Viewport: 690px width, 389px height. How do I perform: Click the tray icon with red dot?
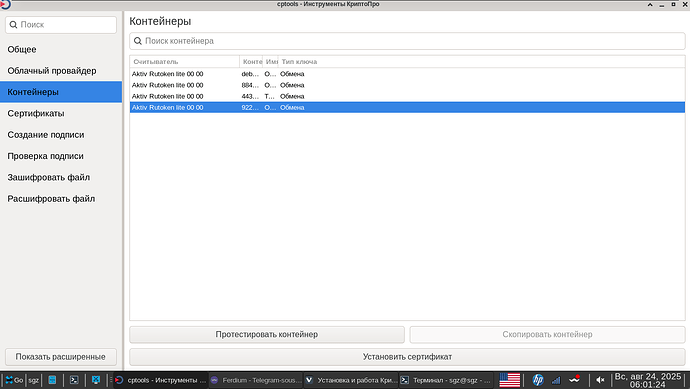tap(575, 379)
